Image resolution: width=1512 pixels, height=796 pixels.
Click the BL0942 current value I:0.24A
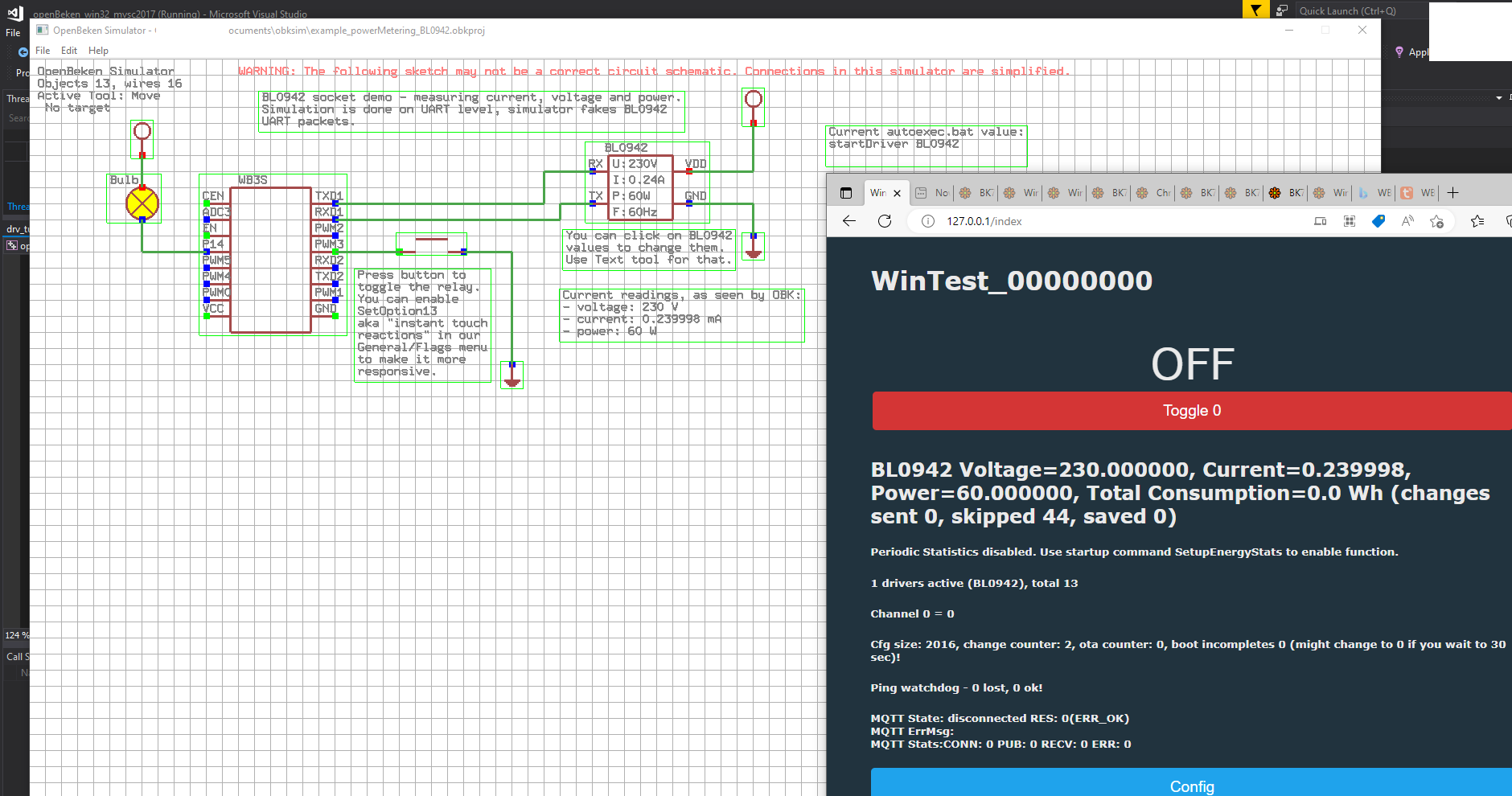(639, 180)
